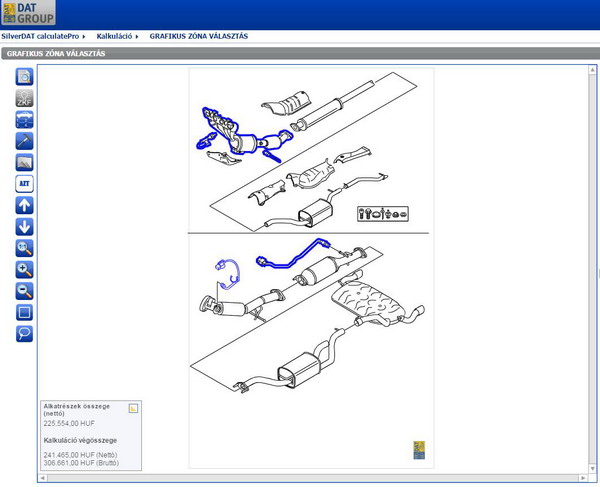Click the document preview icon in the left toolbar

click(x=25, y=76)
